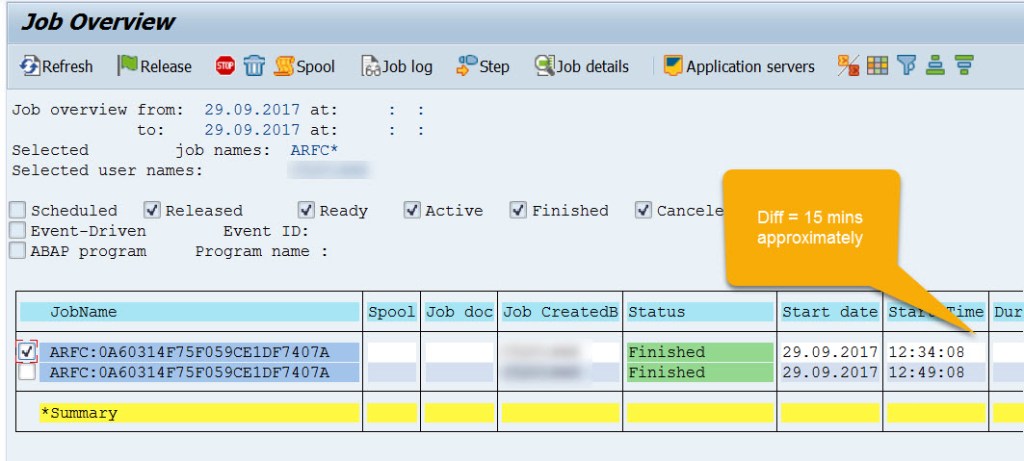Screen dimensions: 1024x461
Task: Click the *Summary row
Action: tap(199, 413)
